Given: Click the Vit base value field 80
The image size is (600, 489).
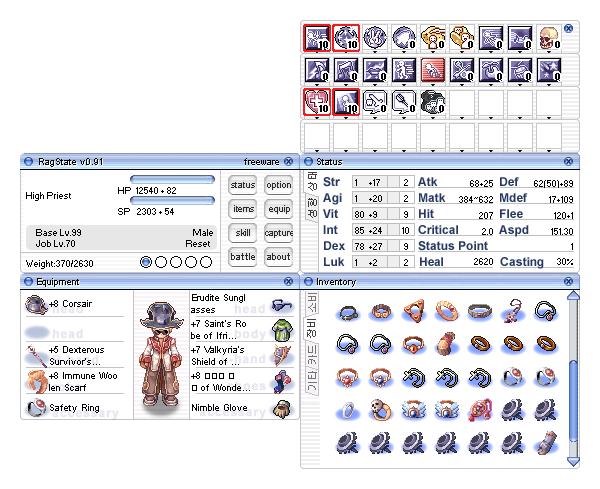Looking at the screenshot, I should point(359,214).
